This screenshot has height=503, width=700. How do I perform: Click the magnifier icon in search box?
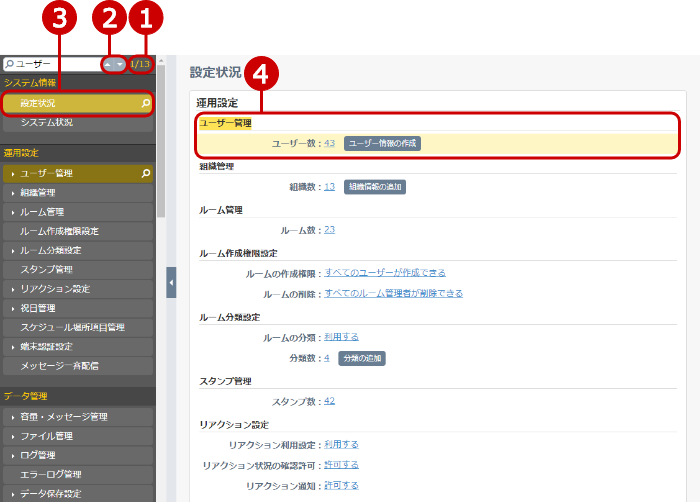9,64
